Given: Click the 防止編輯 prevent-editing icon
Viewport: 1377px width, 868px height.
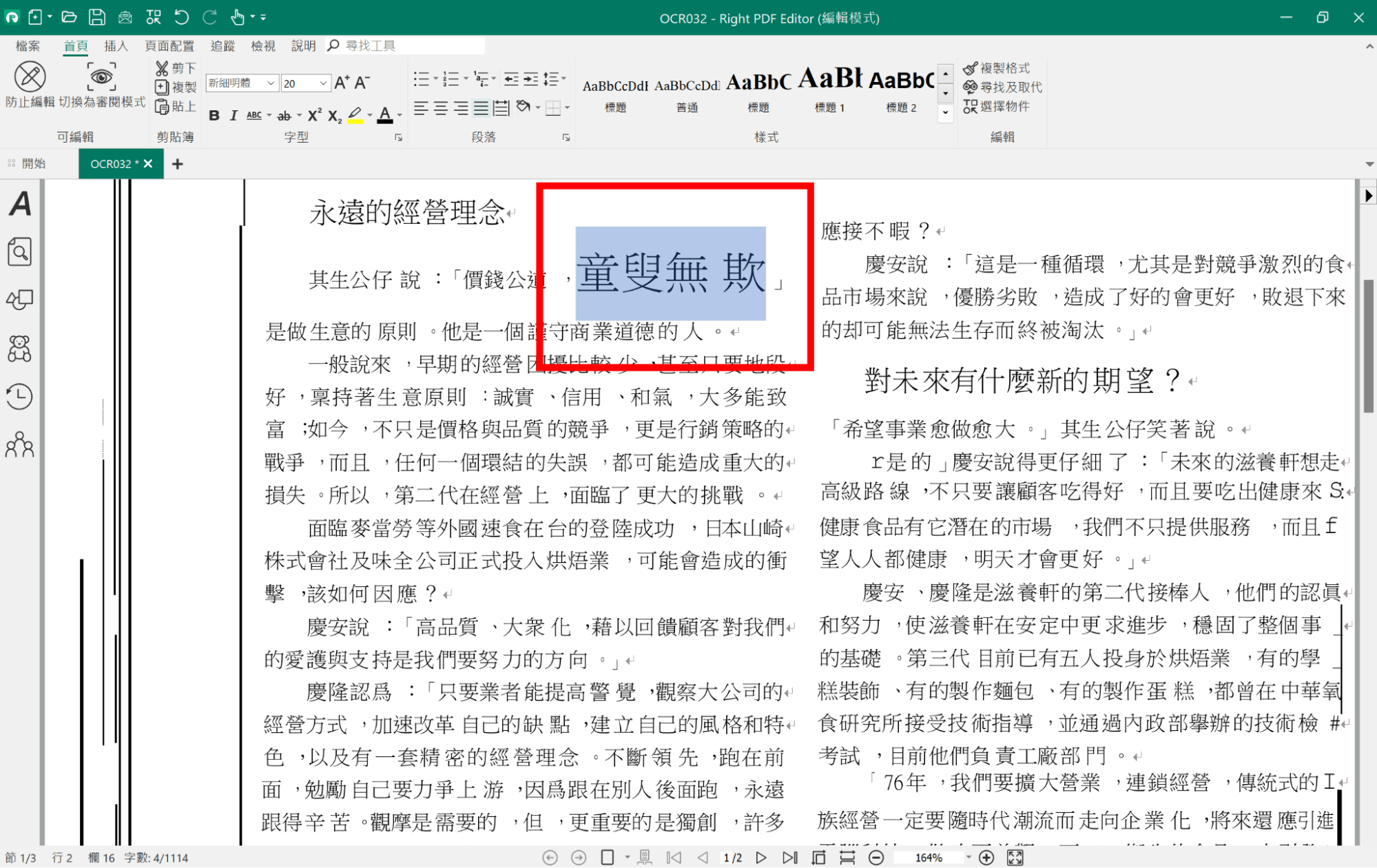Looking at the screenshot, I should pyautogui.click(x=30, y=77).
